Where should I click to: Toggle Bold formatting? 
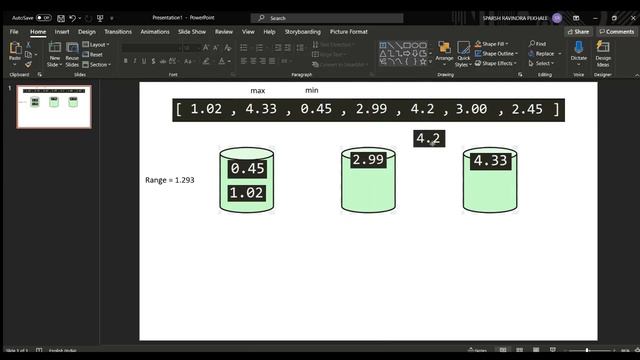(126, 61)
